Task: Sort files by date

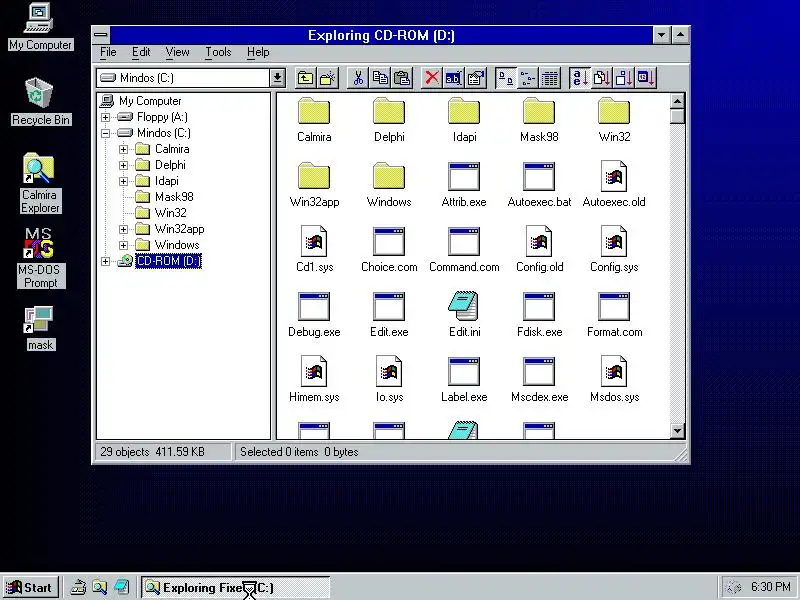Action: 646,78
